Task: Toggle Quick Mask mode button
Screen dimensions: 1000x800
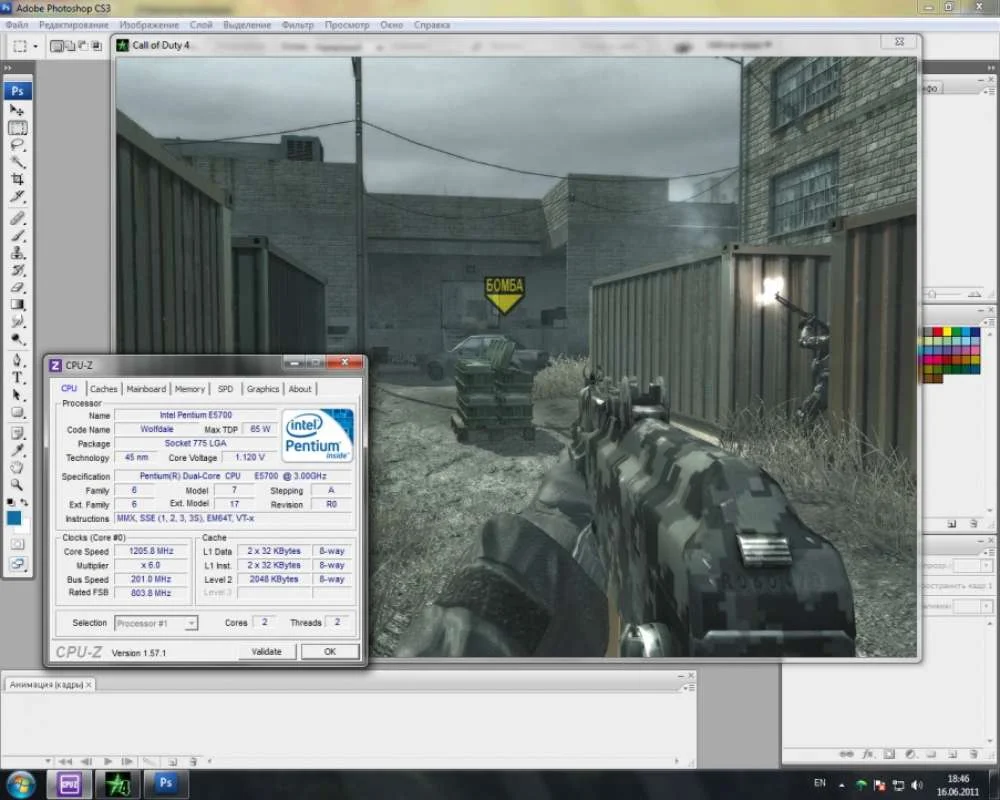Action: tap(17, 544)
